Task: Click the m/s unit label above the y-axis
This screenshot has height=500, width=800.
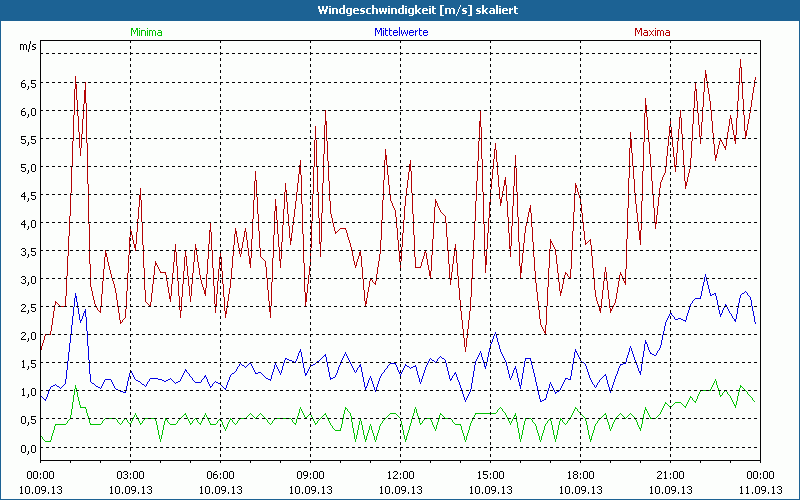Action: click(x=27, y=46)
